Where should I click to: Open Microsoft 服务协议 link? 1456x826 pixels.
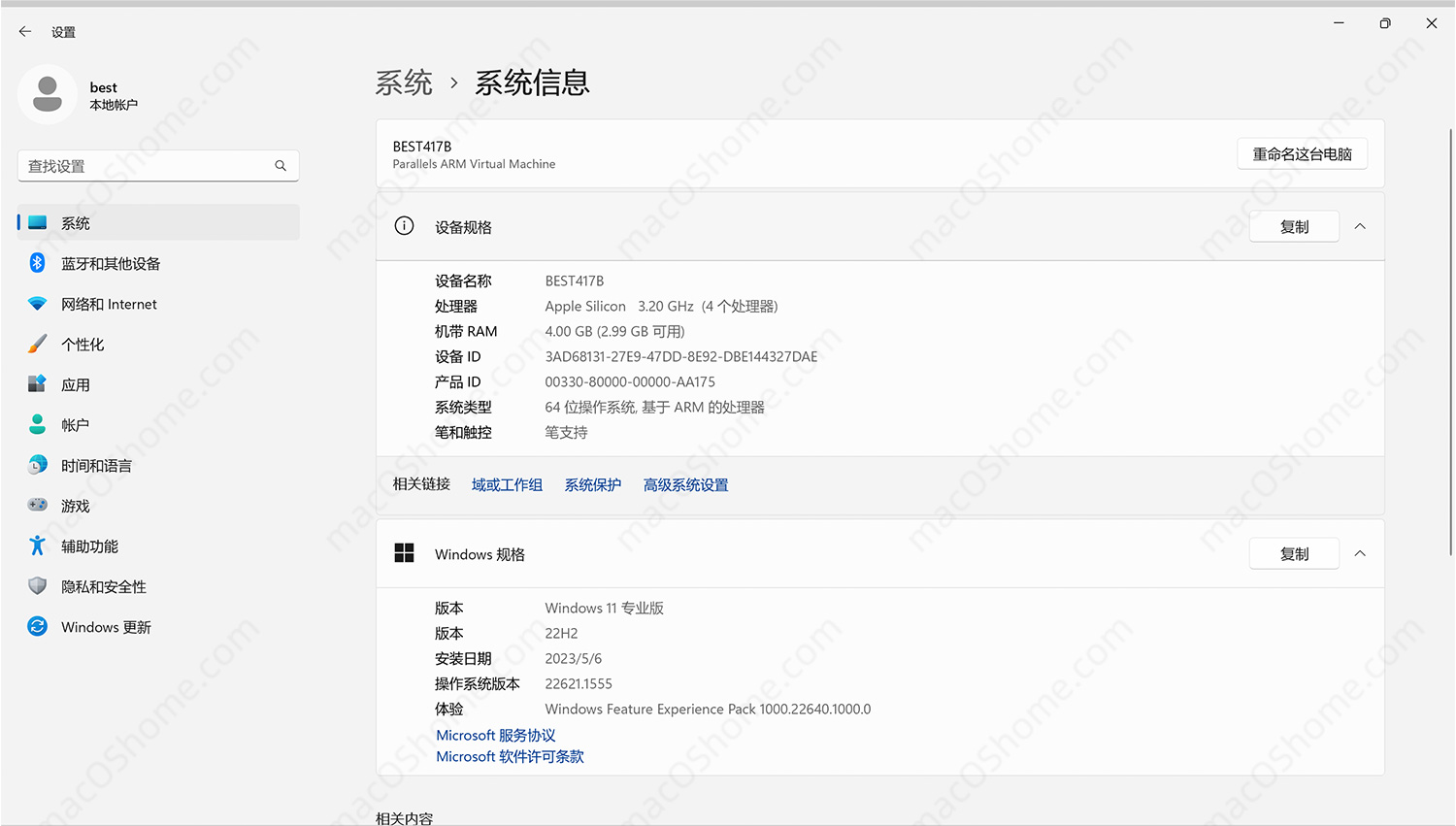495,735
